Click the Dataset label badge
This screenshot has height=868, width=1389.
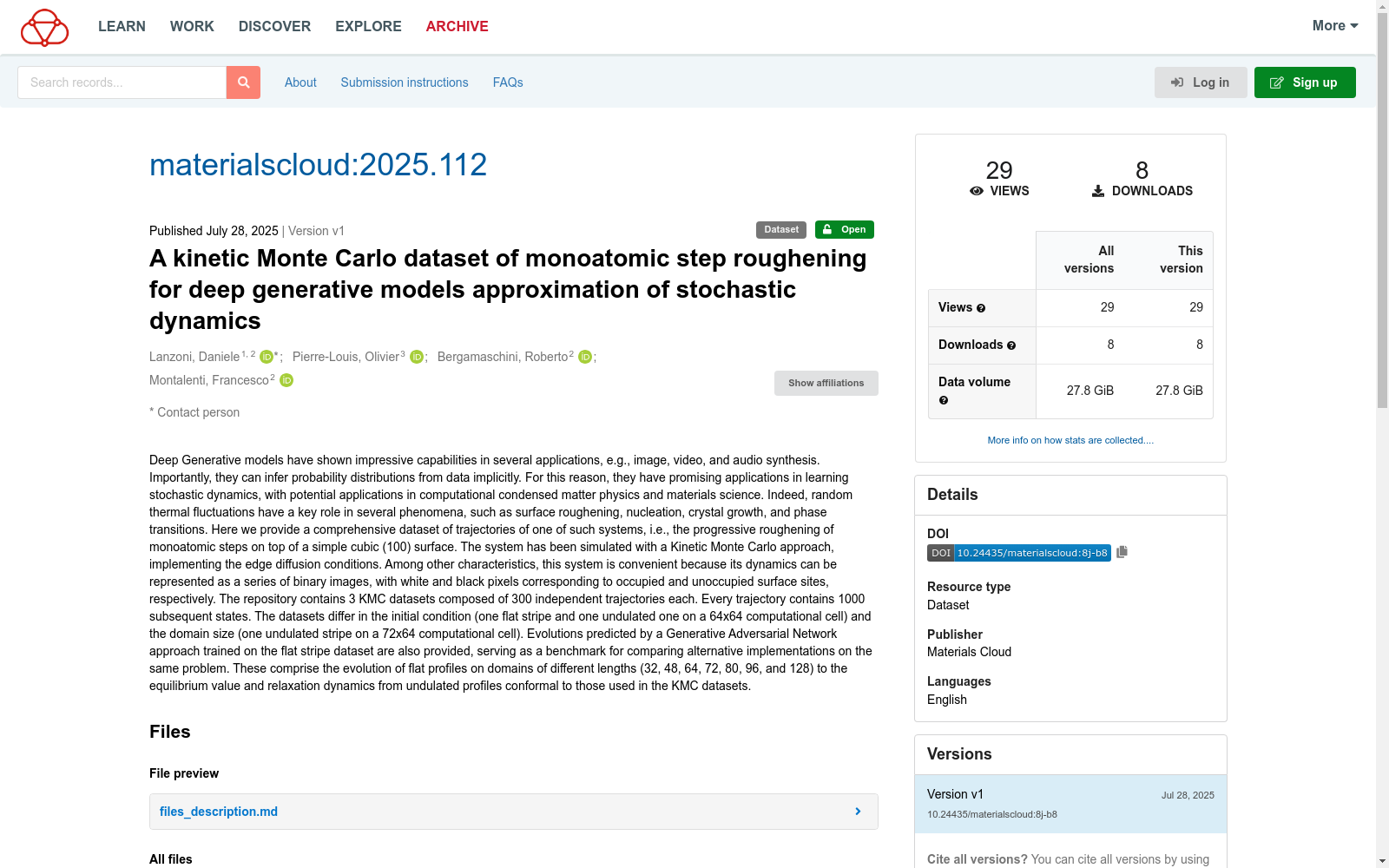[781, 230]
